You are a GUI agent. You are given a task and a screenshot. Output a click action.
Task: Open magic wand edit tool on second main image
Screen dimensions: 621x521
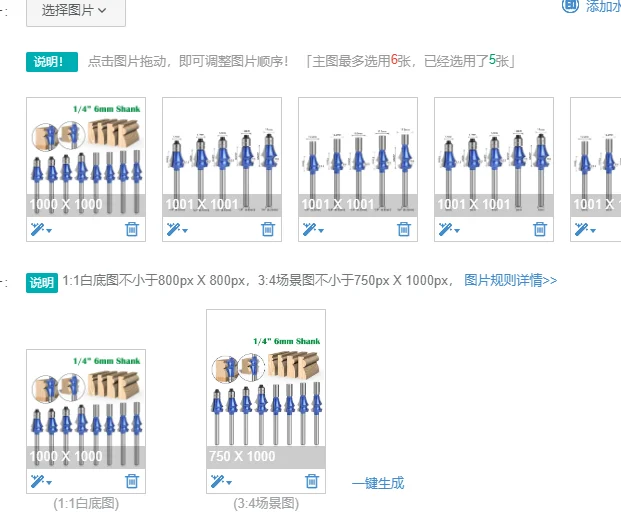(177, 229)
